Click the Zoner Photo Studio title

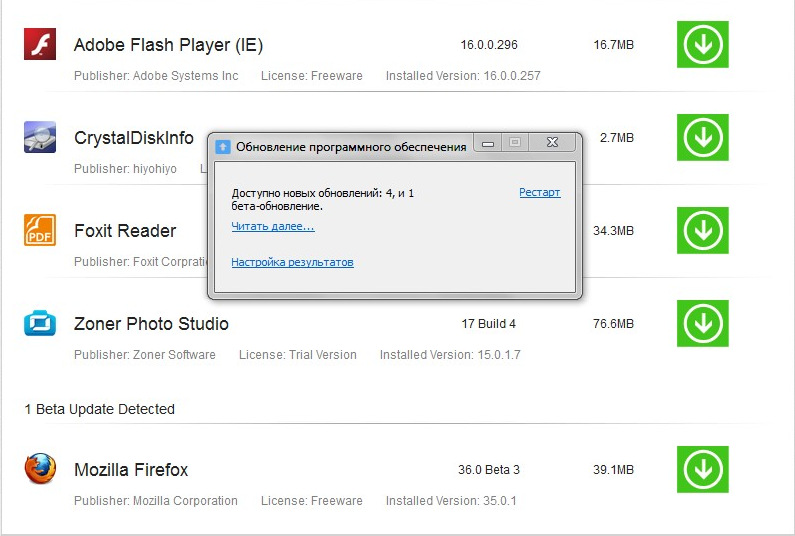click(x=151, y=324)
